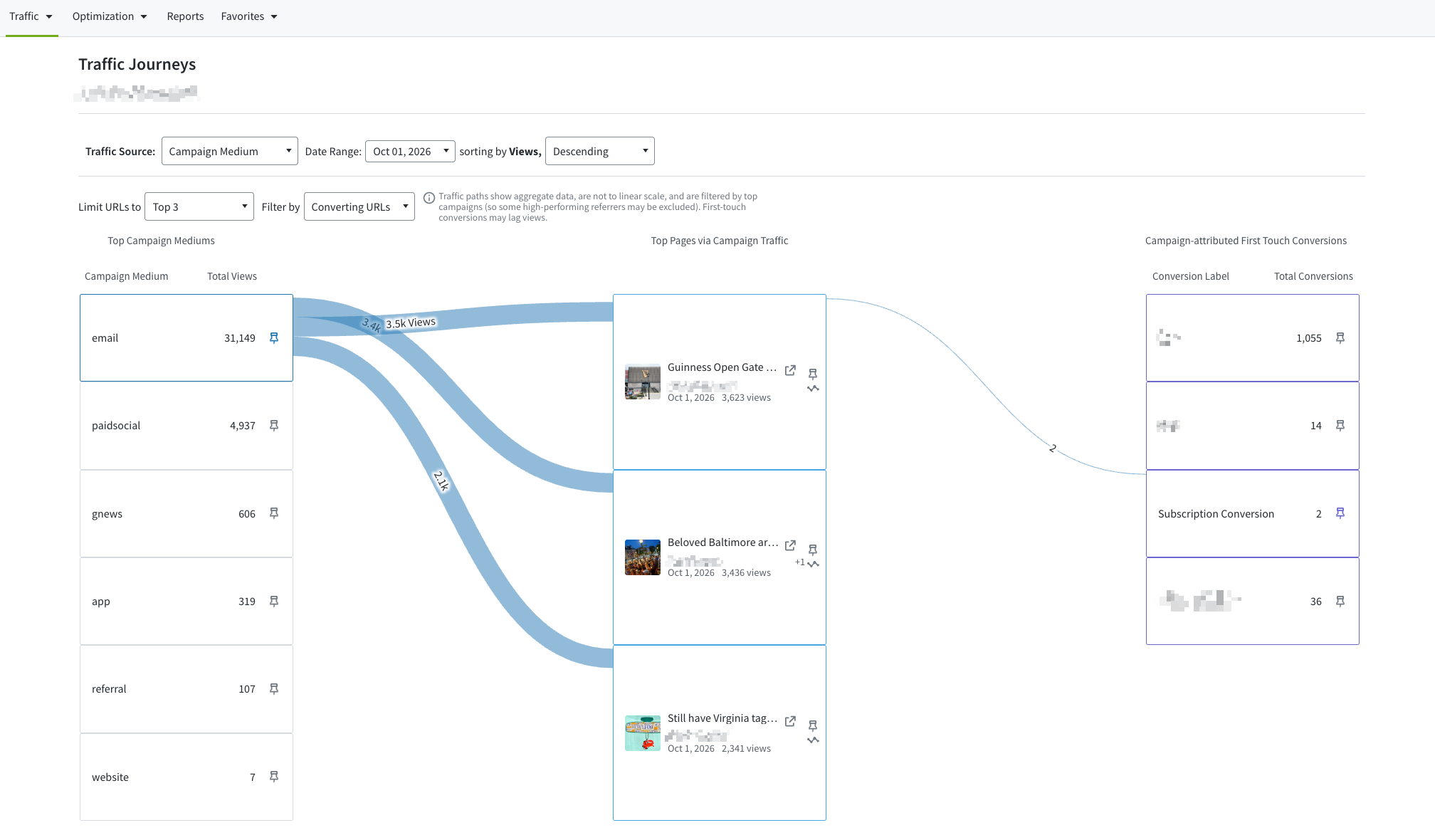Select the Subscription Conversion label

1216,514
